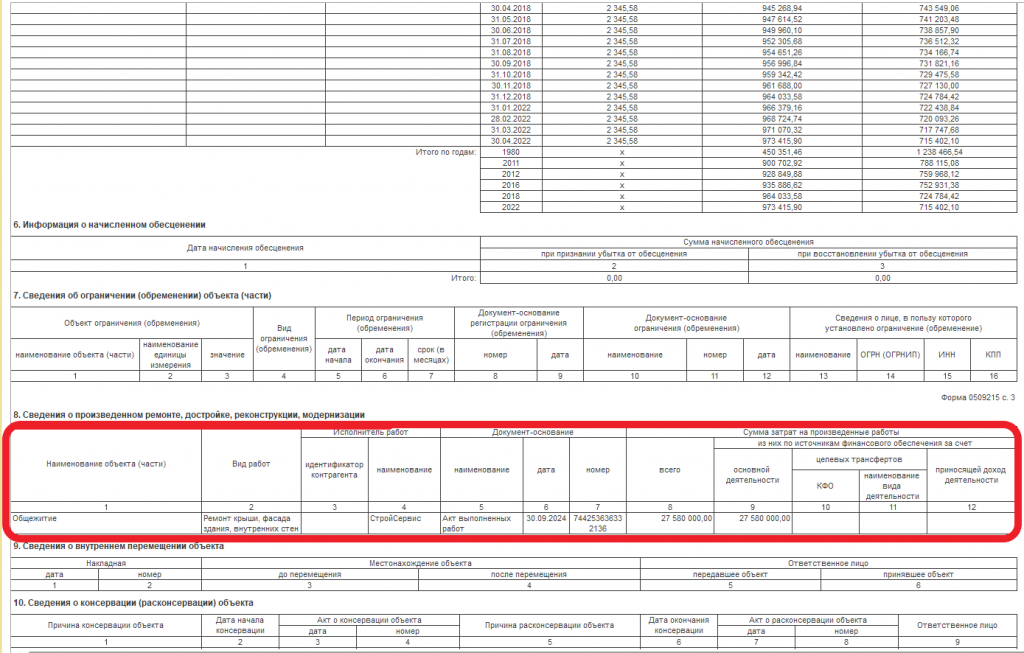Click the contractor name 'СтройСервис'
Image resolution: width=1024 pixels, height=653 pixels.
coord(396,518)
